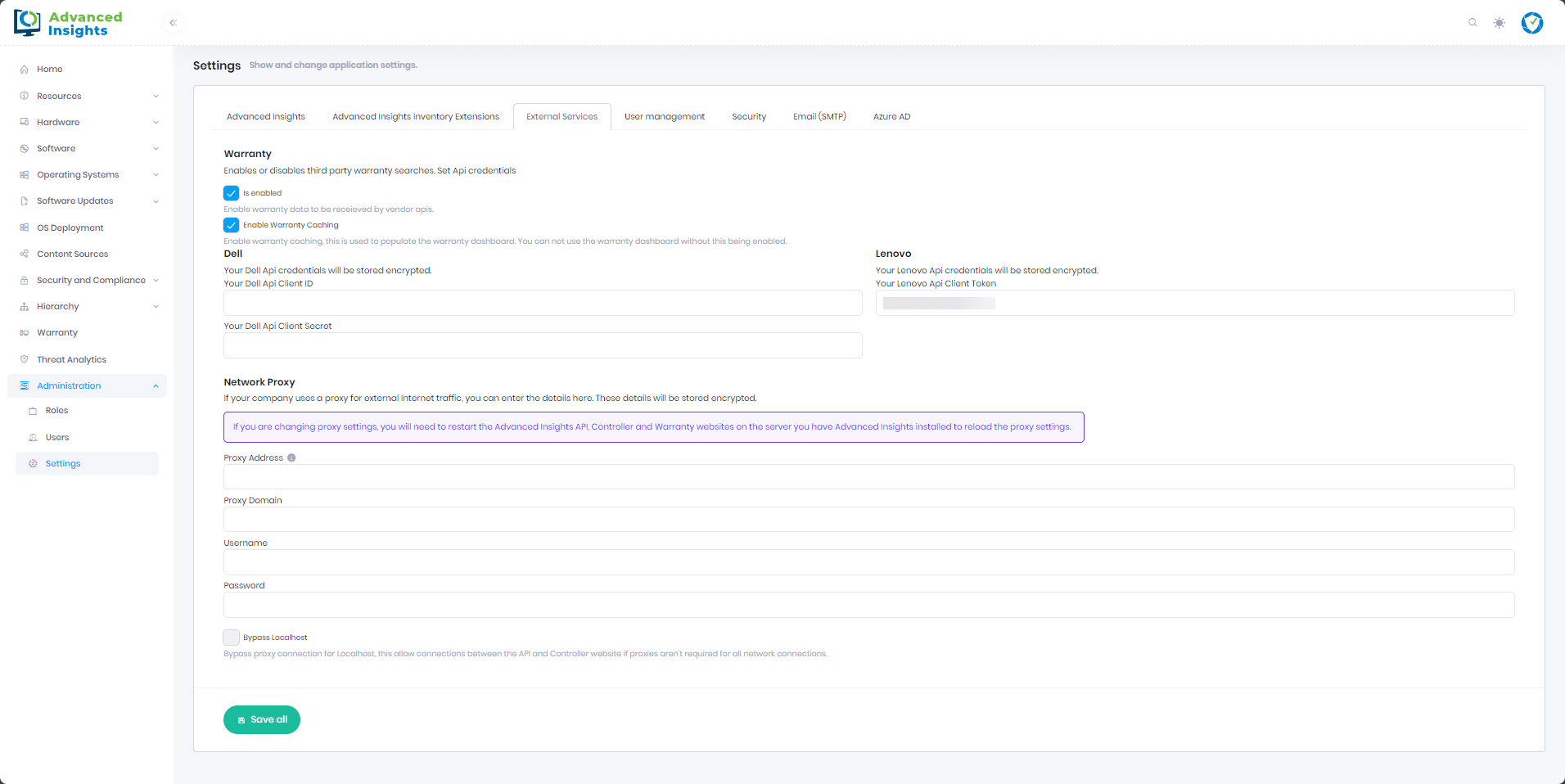The height and width of the screenshot is (784, 1565).
Task: Click the Warranty sidebar icon
Action: coord(25,333)
